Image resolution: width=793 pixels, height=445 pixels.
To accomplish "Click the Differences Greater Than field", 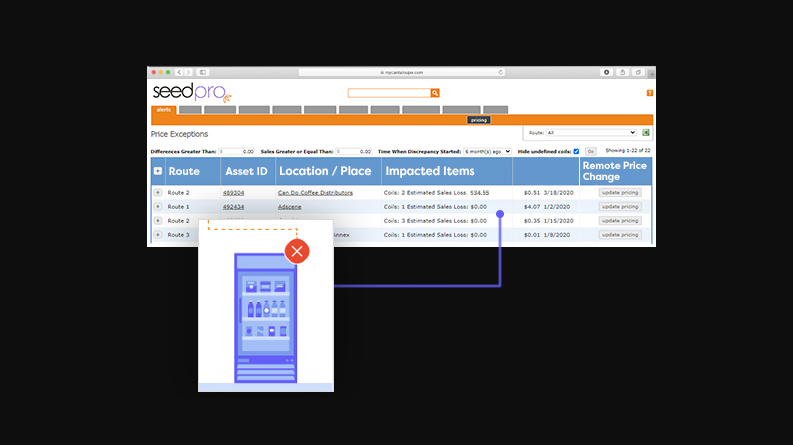I will point(236,151).
